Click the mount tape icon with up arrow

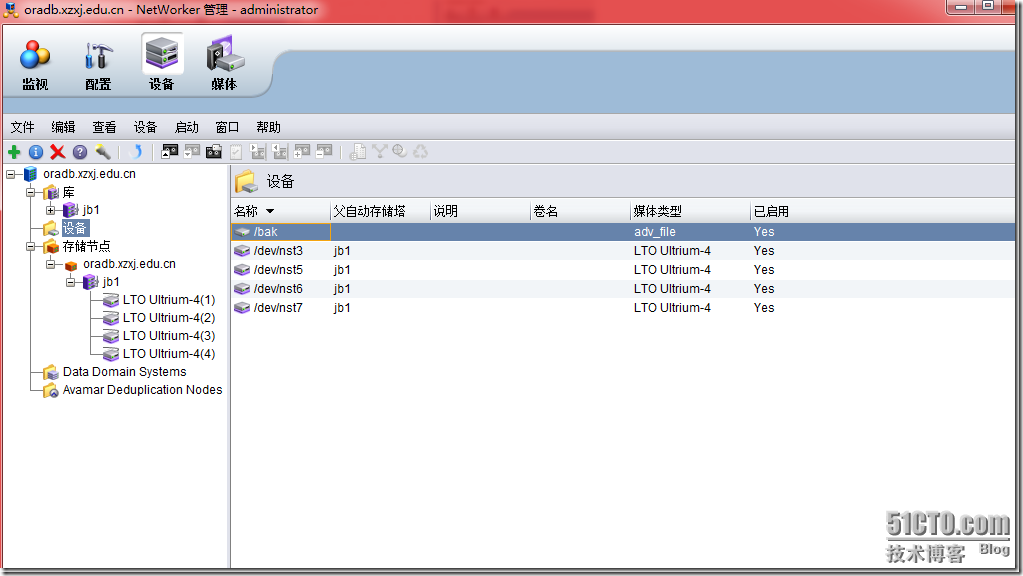pyautogui.click(x=170, y=152)
